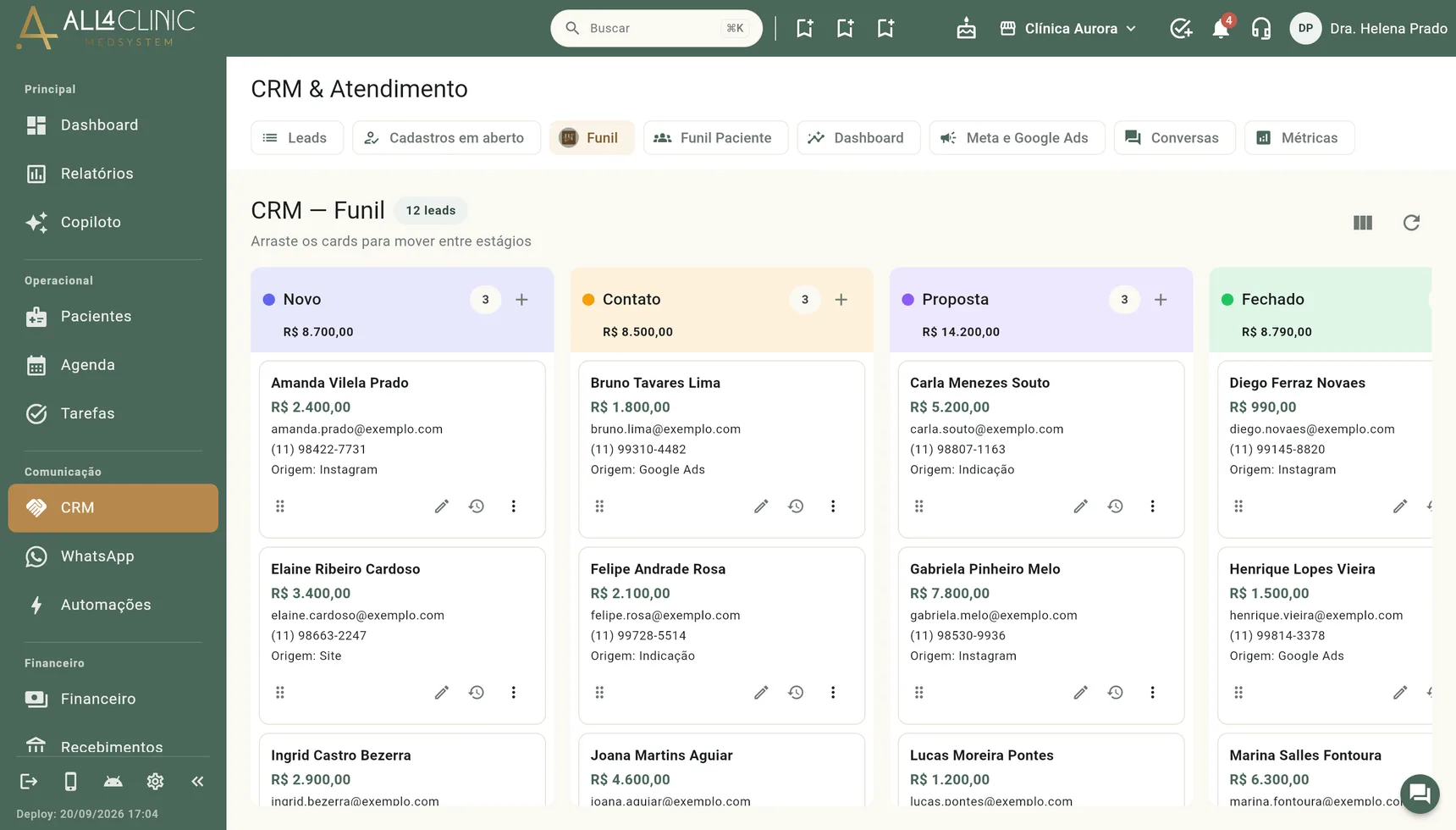Open Financeiro in sidebar
The height and width of the screenshot is (830, 1456).
(x=113, y=700)
